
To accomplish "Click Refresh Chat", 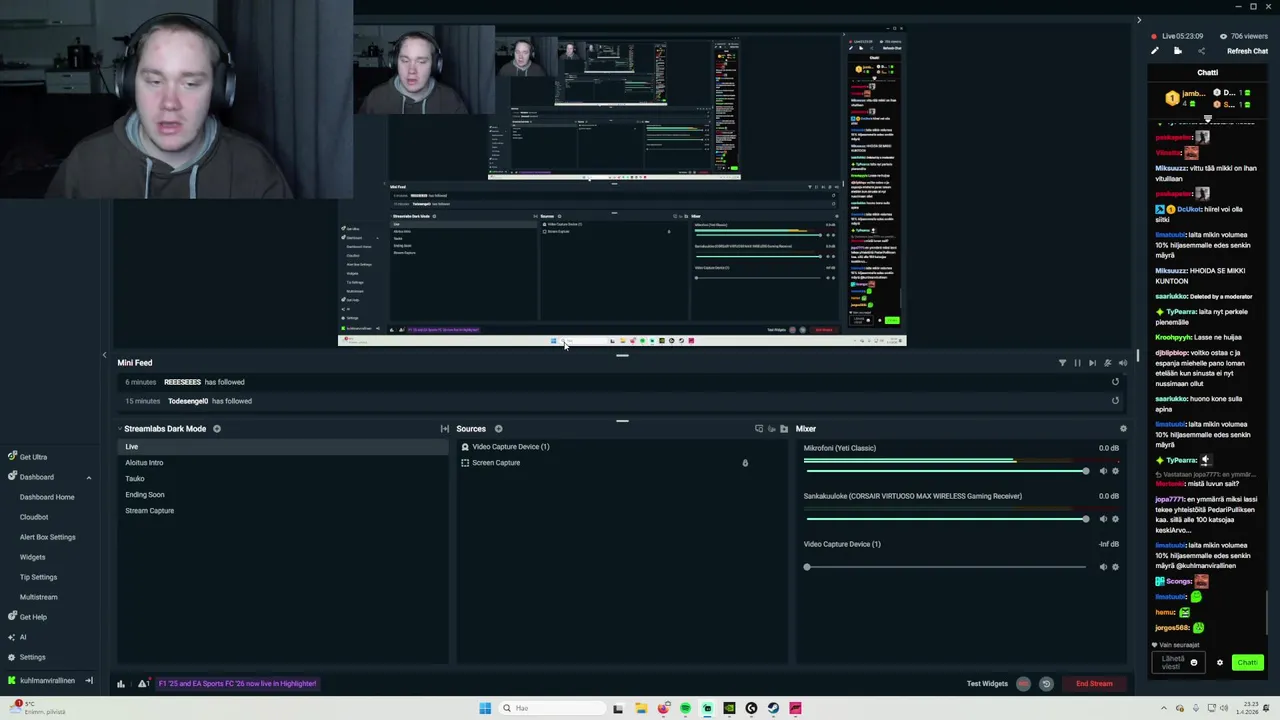I will pyautogui.click(x=1247, y=51).
